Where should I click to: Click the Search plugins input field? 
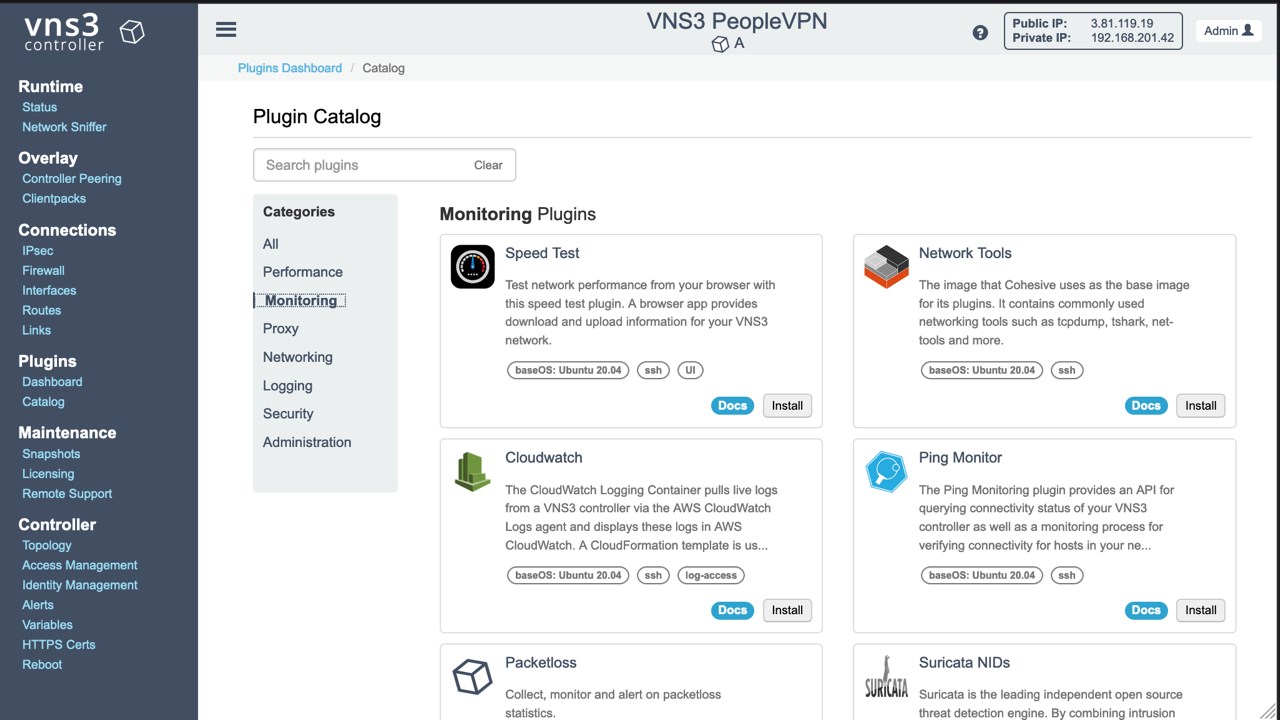(360, 165)
